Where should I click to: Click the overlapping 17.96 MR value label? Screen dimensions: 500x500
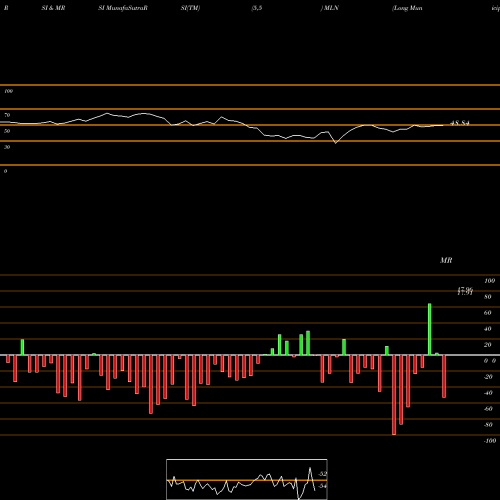[x=465, y=291]
